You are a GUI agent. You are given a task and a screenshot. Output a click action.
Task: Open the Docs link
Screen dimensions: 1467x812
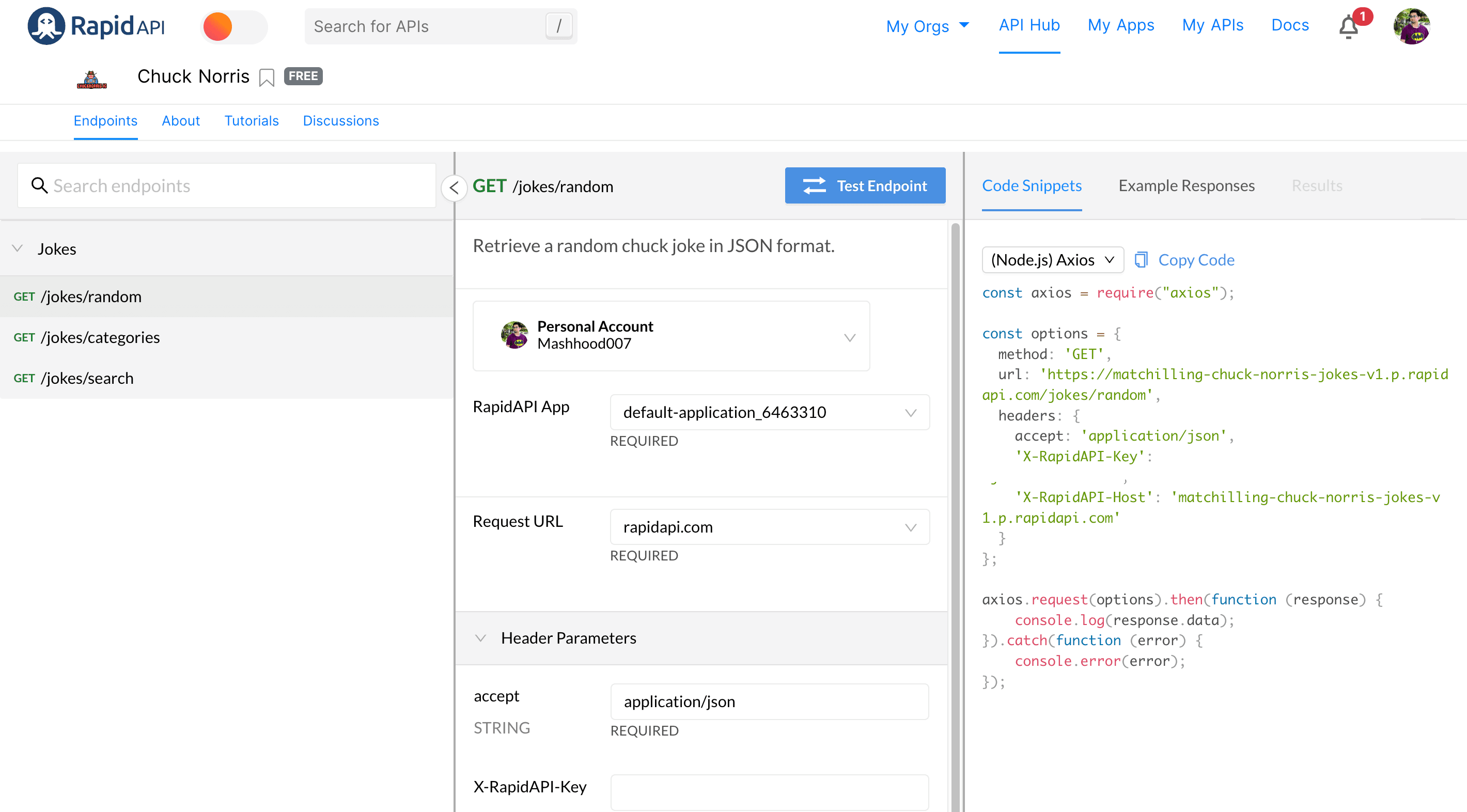(x=1290, y=25)
